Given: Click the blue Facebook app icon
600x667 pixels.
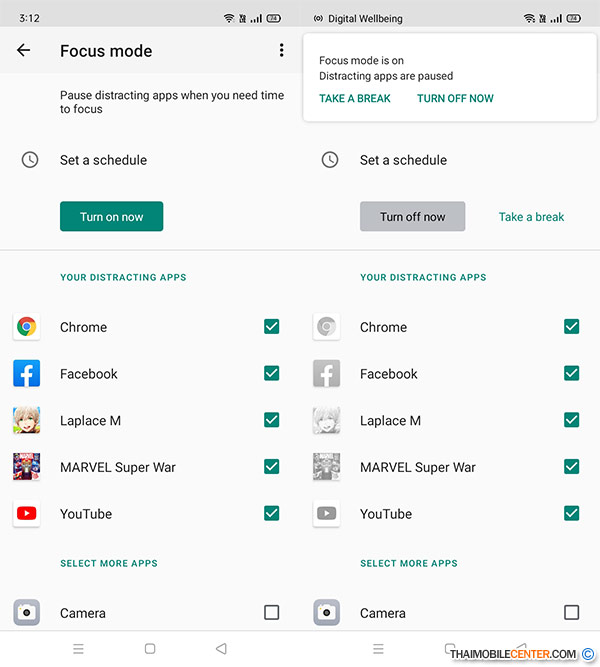Looking at the screenshot, I should click(x=27, y=374).
